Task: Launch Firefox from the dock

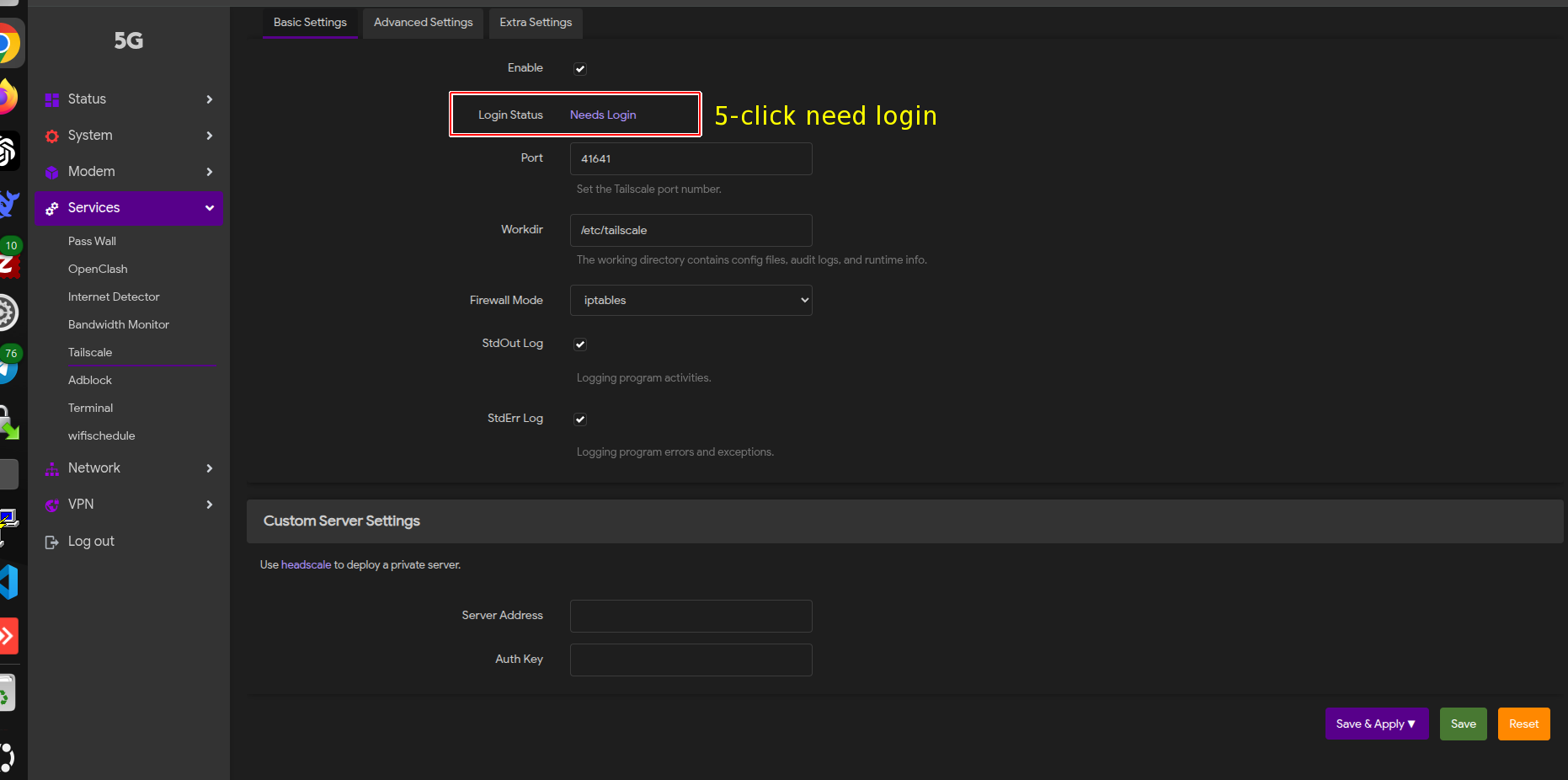Action: tap(7, 98)
